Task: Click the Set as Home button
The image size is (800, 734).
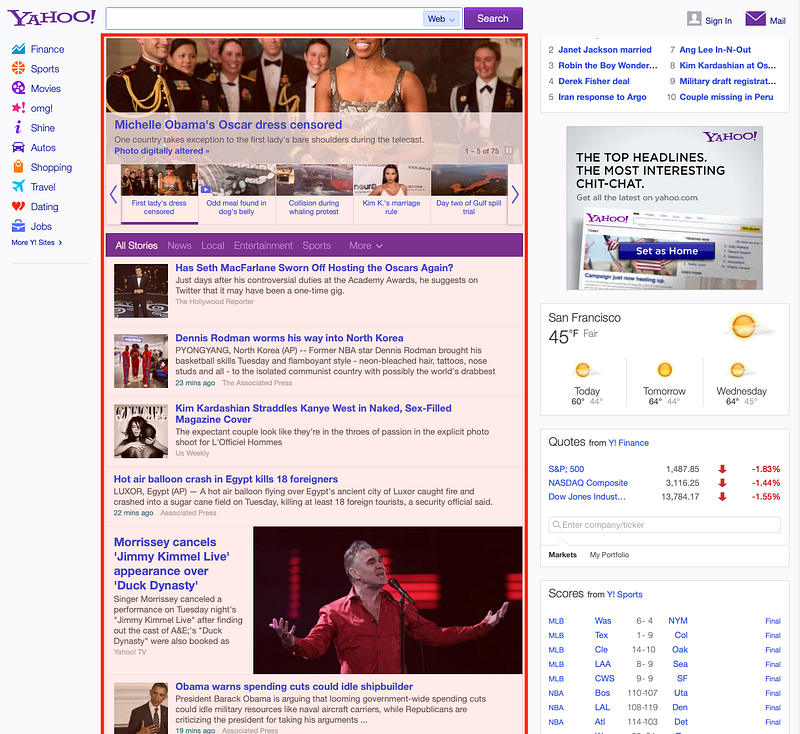Action: 666,250
